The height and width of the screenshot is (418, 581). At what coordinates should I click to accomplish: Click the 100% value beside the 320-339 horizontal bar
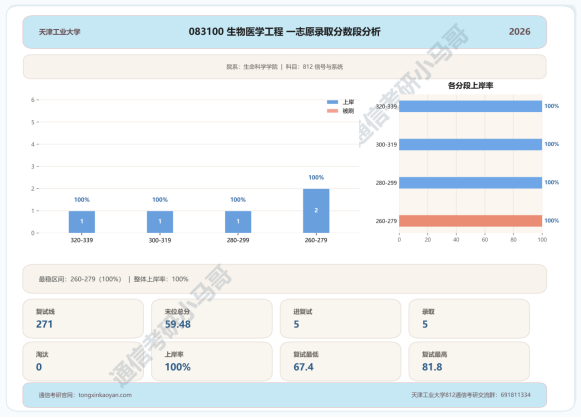click(552, 106)
